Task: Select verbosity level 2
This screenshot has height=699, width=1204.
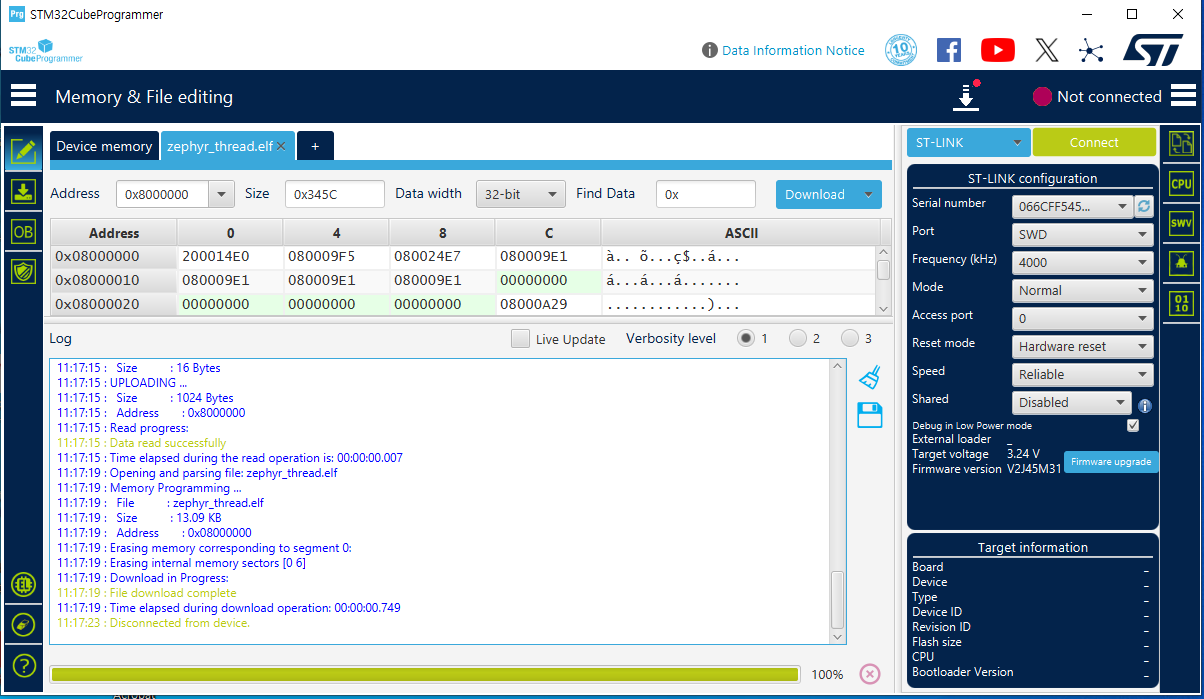Action: 797,338
